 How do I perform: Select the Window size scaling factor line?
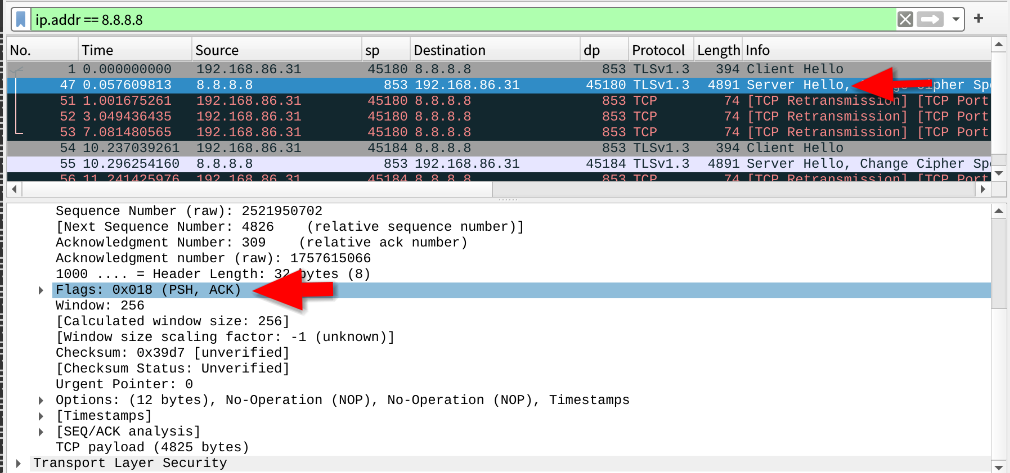pos(225,337)
